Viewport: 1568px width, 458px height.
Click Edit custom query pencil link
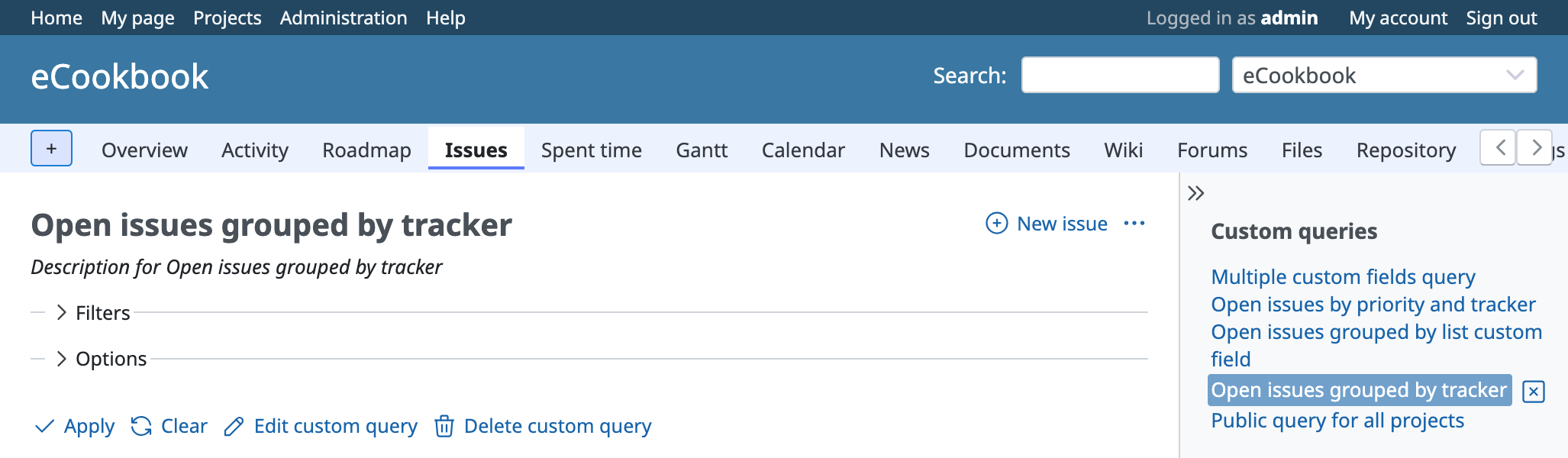tap(321, 426)
